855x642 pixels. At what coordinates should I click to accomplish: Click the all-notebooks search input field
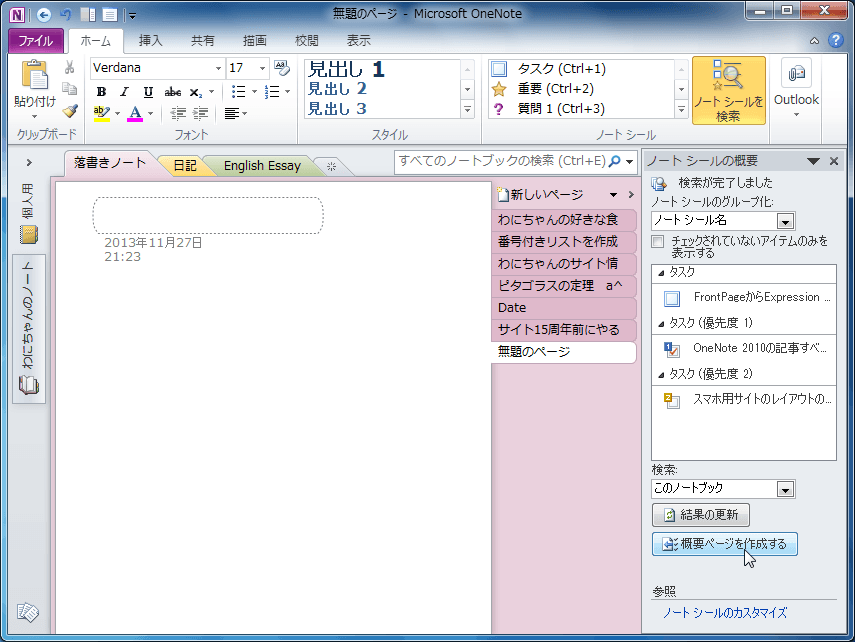pos(502,161)
